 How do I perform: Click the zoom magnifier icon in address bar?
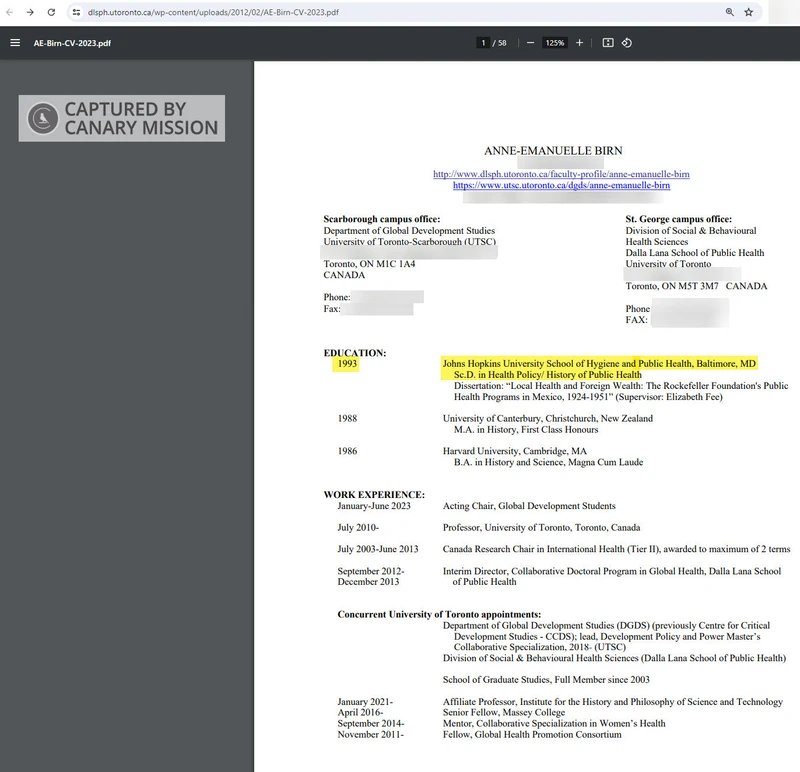point(730,12)
